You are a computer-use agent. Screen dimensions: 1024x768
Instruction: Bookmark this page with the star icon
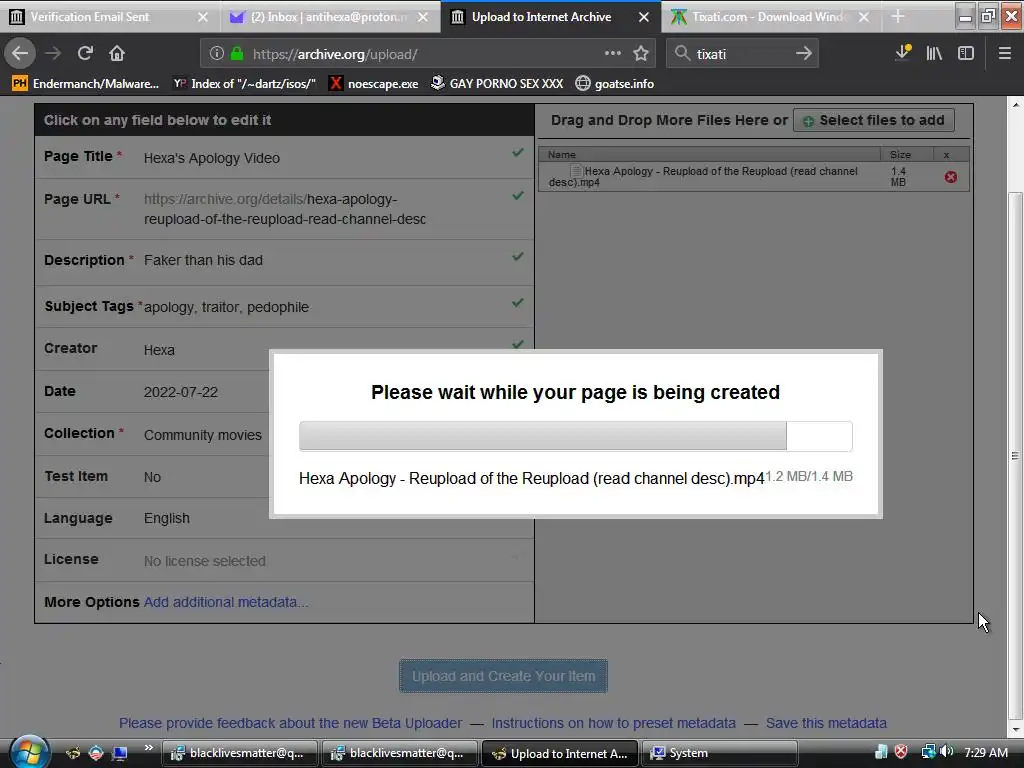click(641, 54)
